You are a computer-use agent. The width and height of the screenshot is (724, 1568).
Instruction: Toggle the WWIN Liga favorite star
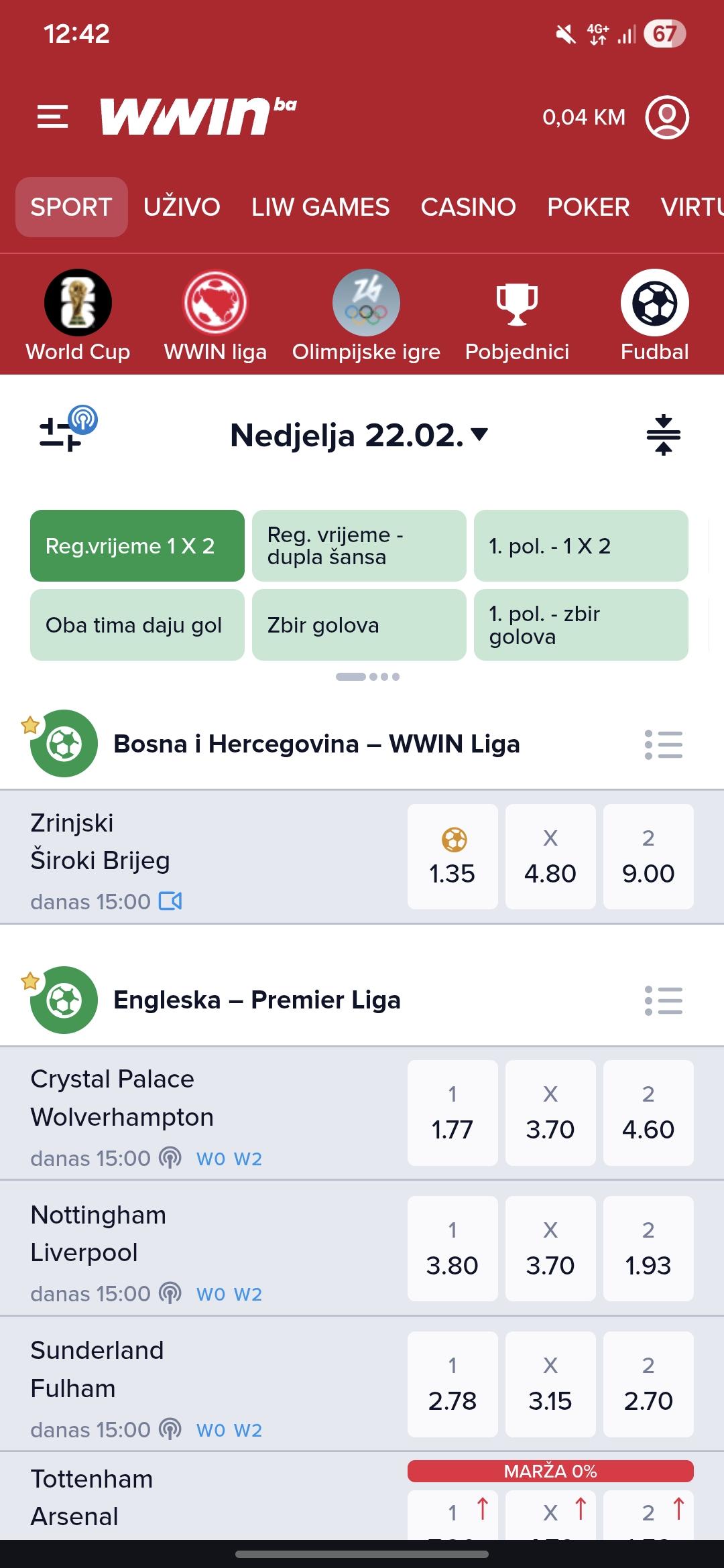pyautogui.click(x=30, y=725)
